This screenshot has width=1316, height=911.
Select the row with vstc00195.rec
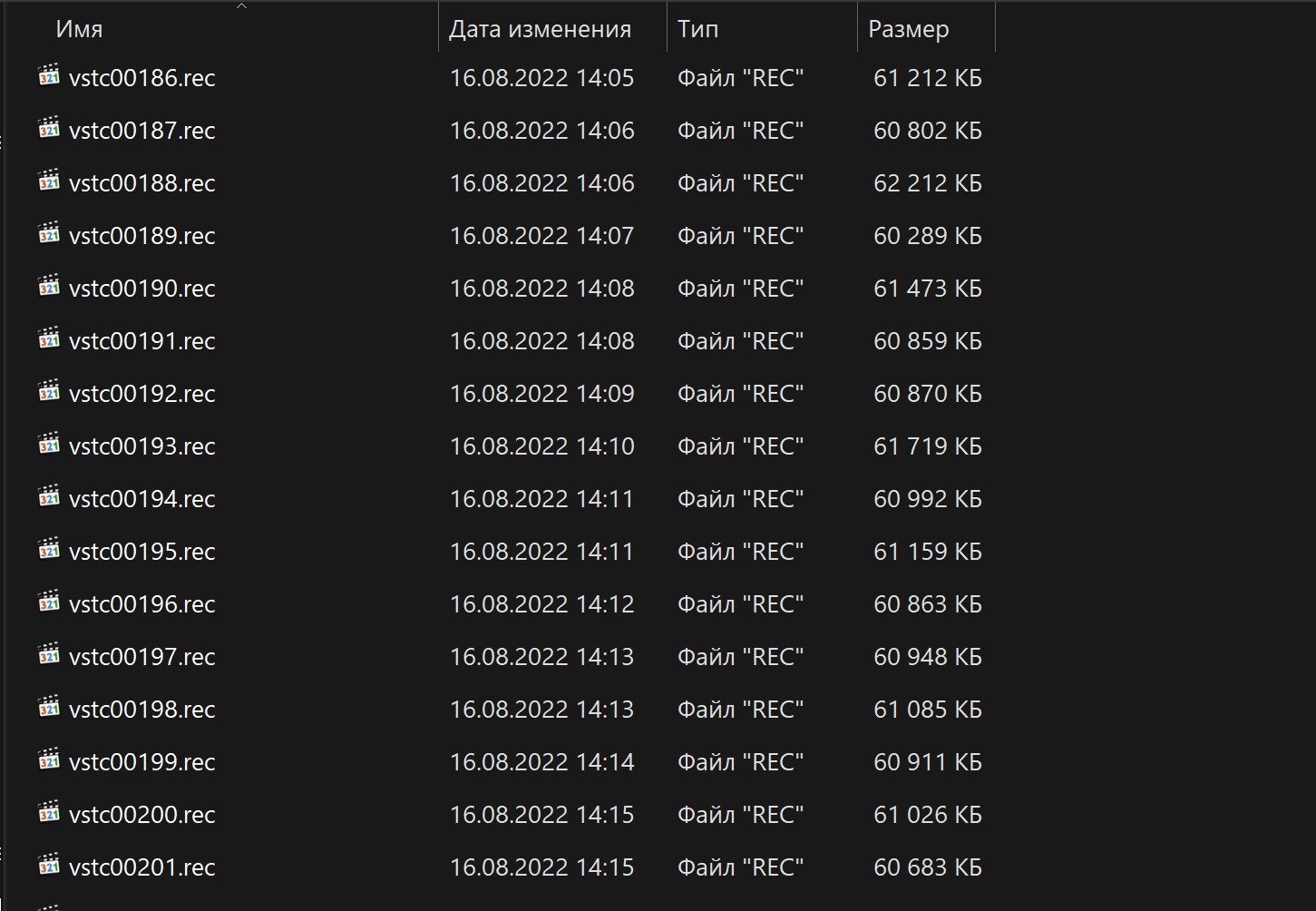[x=141, y=552]
